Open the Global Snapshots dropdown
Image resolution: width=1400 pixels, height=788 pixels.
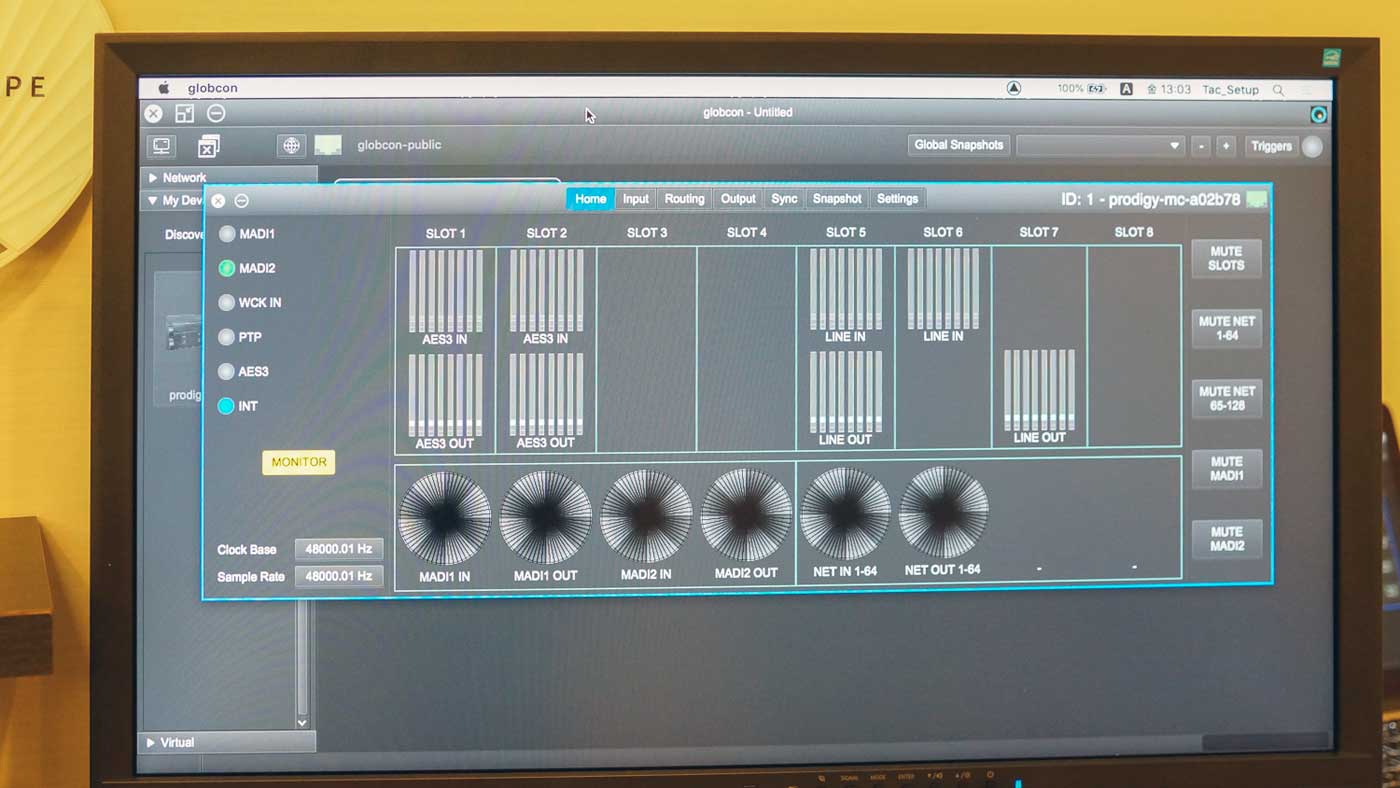point(1100,146)
